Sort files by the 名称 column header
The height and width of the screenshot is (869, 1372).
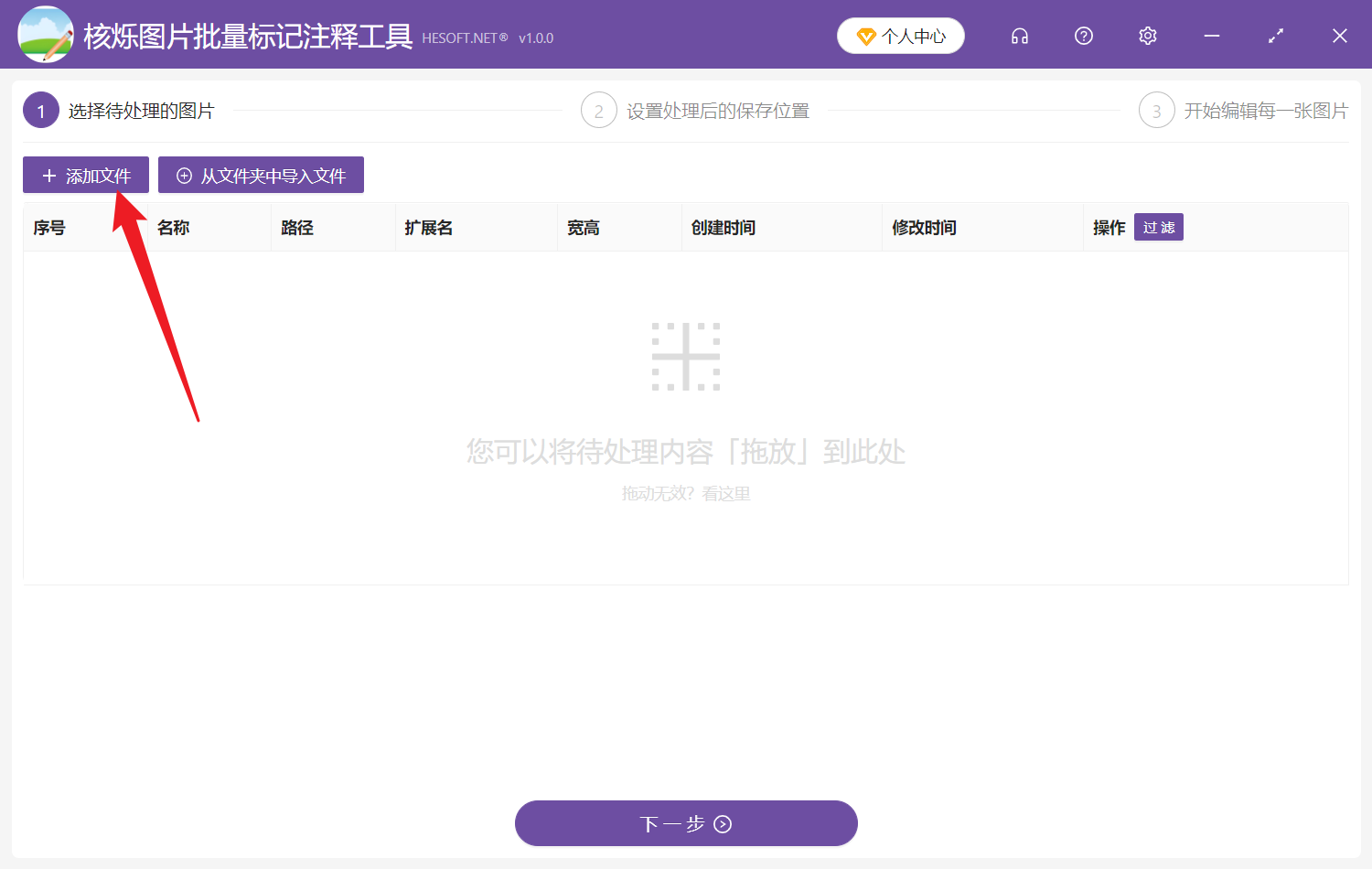tap(172, 227)
